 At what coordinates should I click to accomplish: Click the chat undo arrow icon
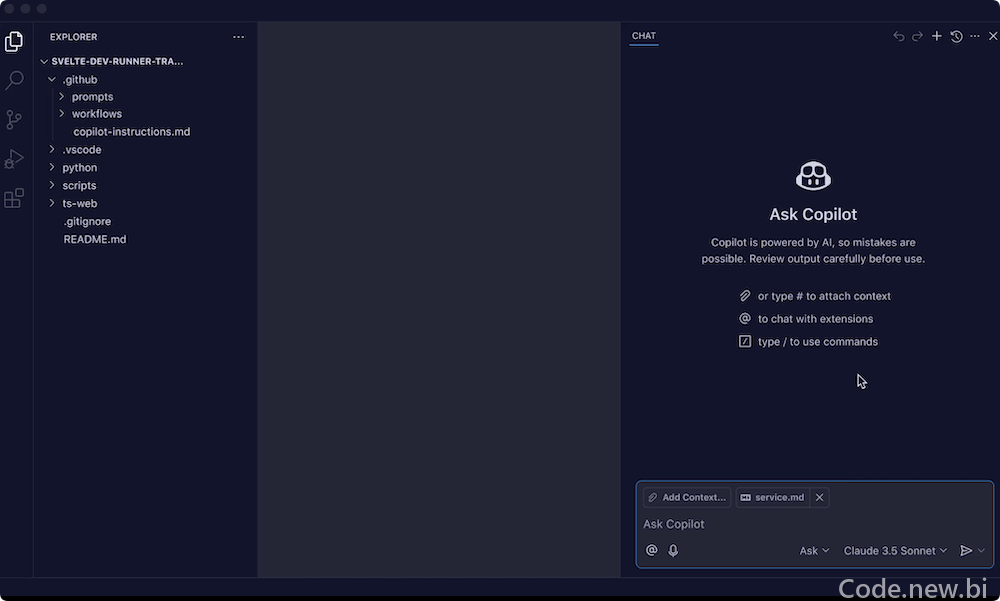(x=899, y=36)
